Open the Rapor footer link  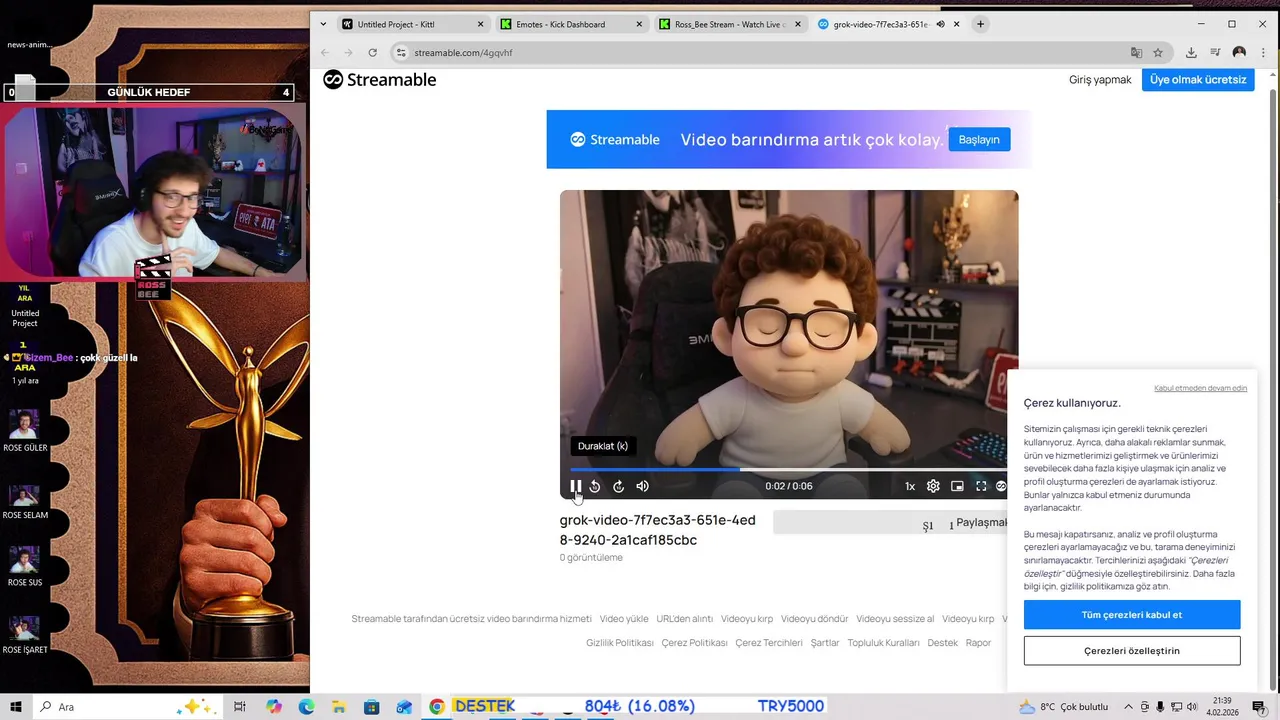tap(978, 643)
